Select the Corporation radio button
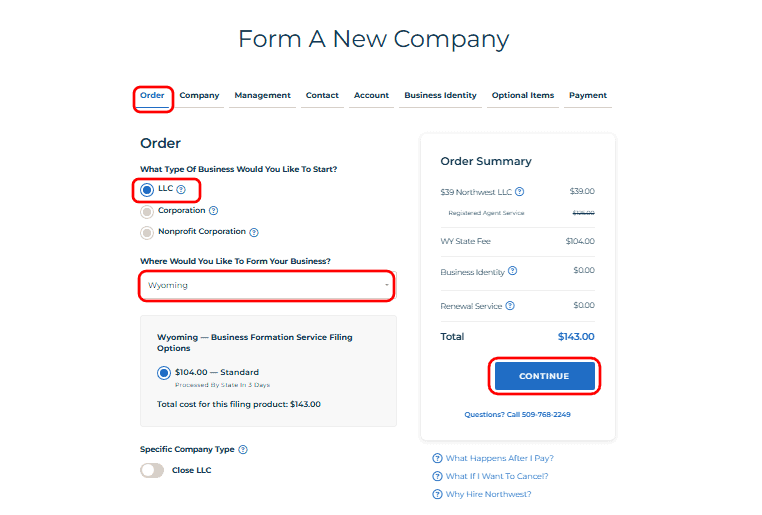The width and height of the screenshot is (762, 515). [147, 211]
